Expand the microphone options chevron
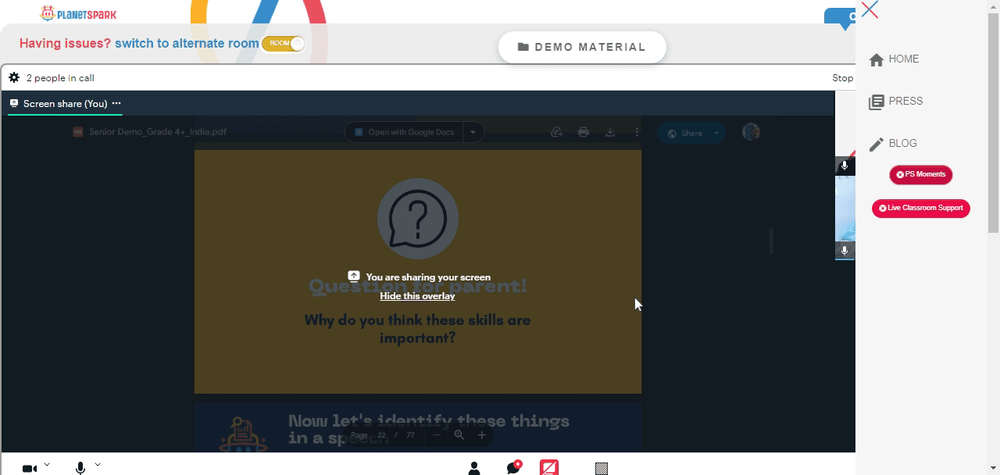 pos(98,464)
